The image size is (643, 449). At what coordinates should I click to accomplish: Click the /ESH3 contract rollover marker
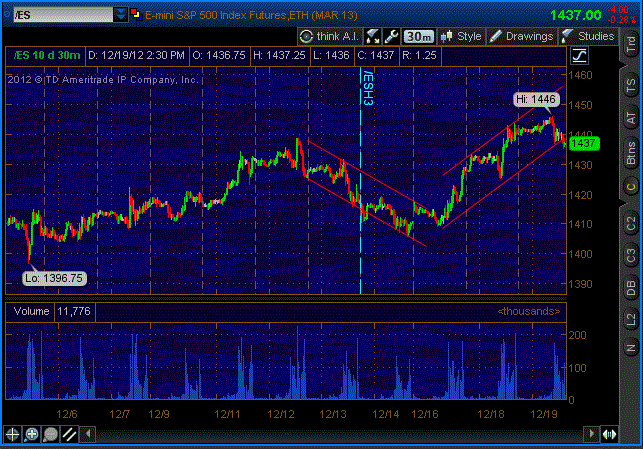(x=368, y=88)
